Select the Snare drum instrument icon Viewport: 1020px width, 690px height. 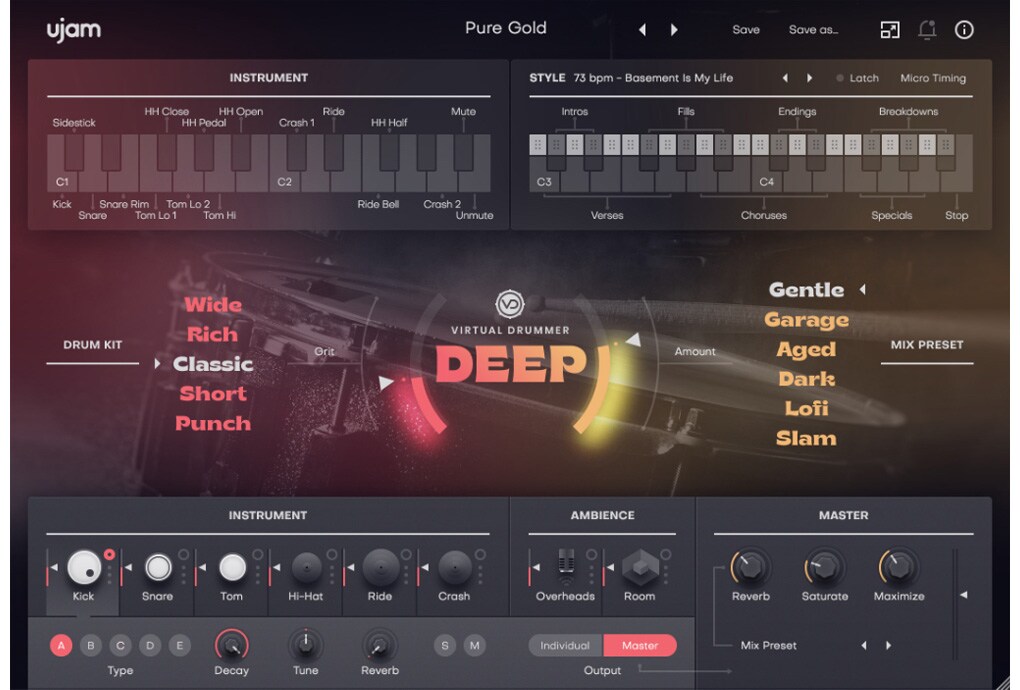(158, 567)
